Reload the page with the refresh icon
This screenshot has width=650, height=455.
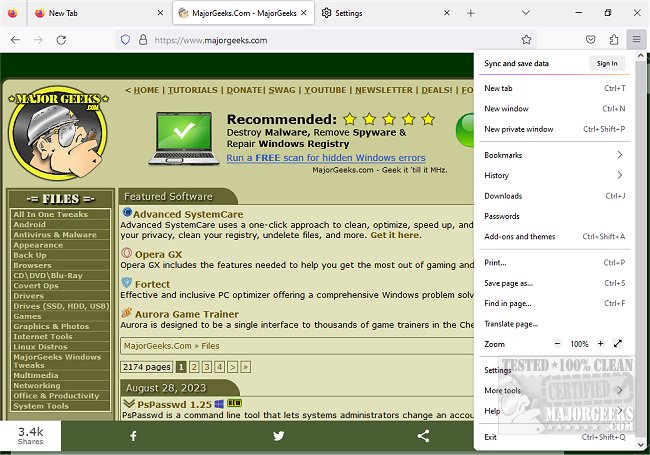click(61, 40)
